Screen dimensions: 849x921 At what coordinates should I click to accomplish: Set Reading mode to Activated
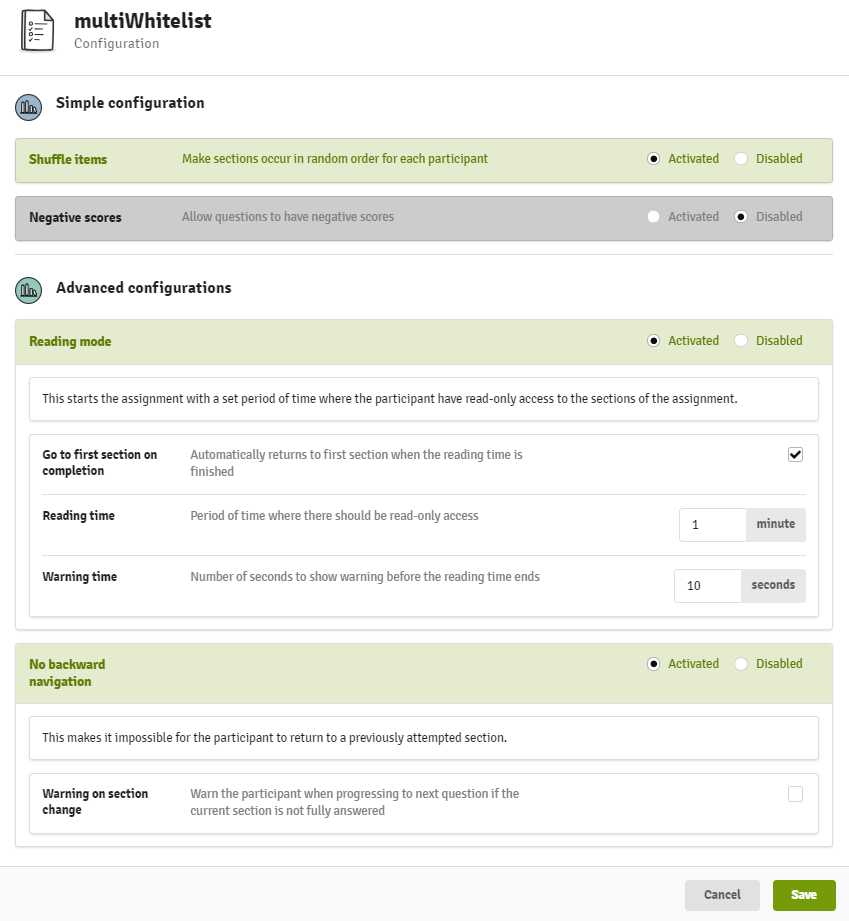coord(653,341)
